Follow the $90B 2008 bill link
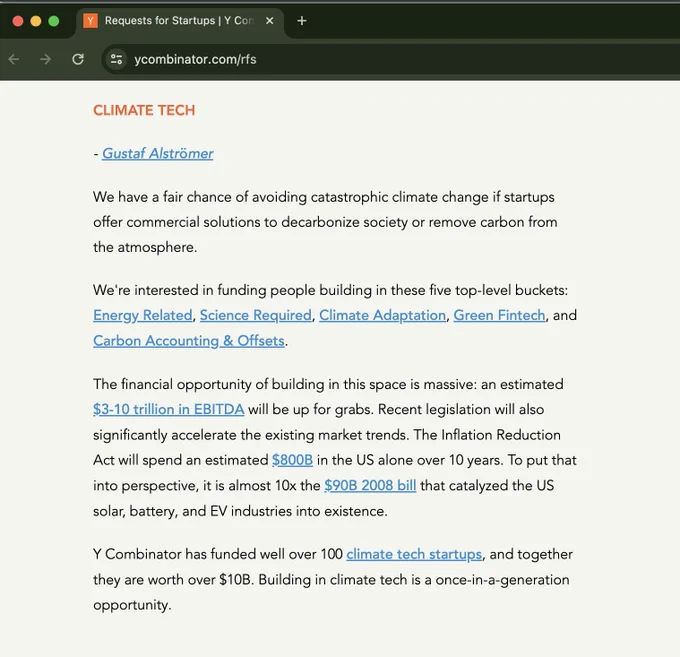 pyautogui.click(x=370, y=485)
